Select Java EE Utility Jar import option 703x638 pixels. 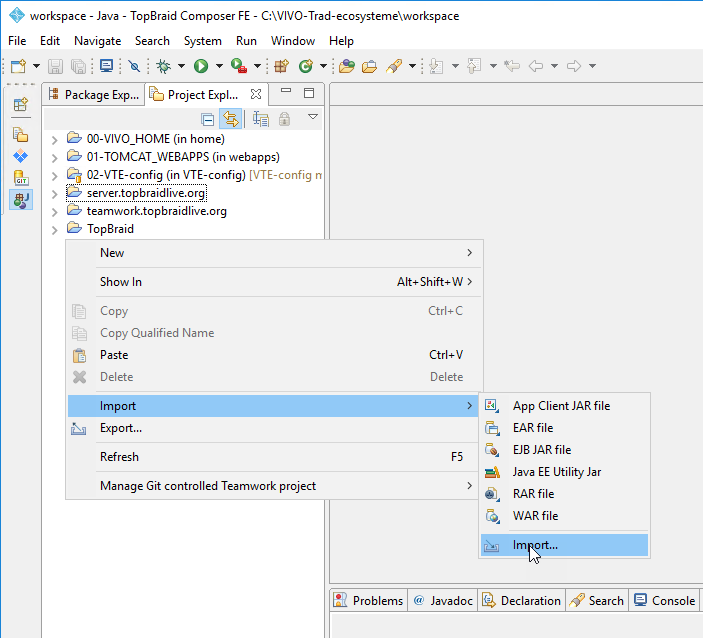[564, 472]
